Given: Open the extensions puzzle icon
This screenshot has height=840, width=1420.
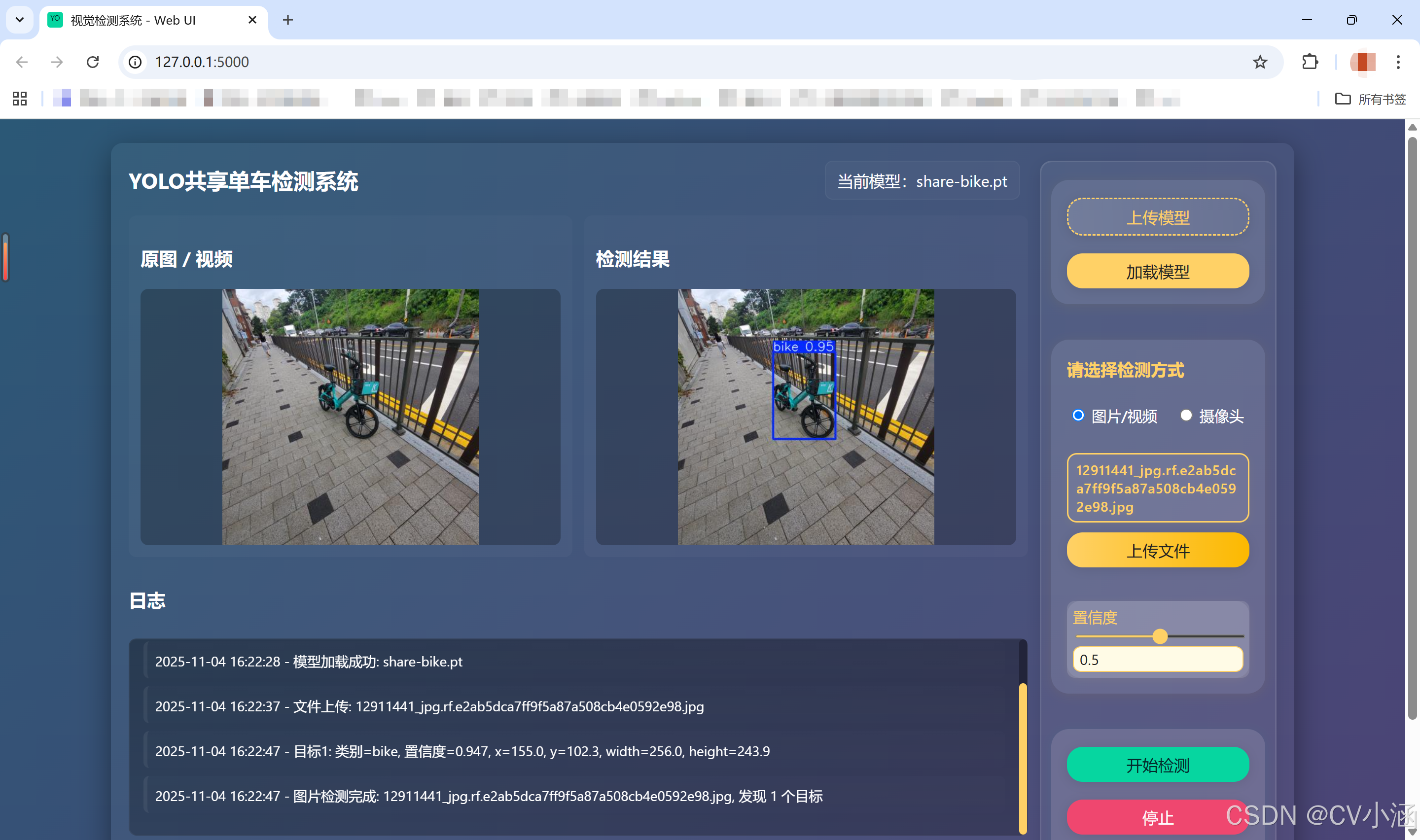Looking at the screenshot, I should coord(1310,62).
